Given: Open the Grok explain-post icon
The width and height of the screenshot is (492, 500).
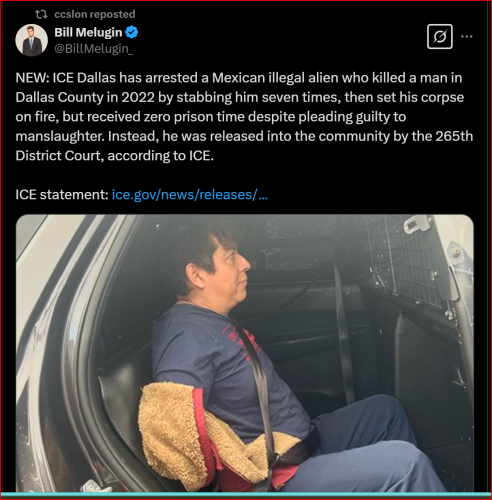Looking at the screenshot, I should [x=440, y=37].
